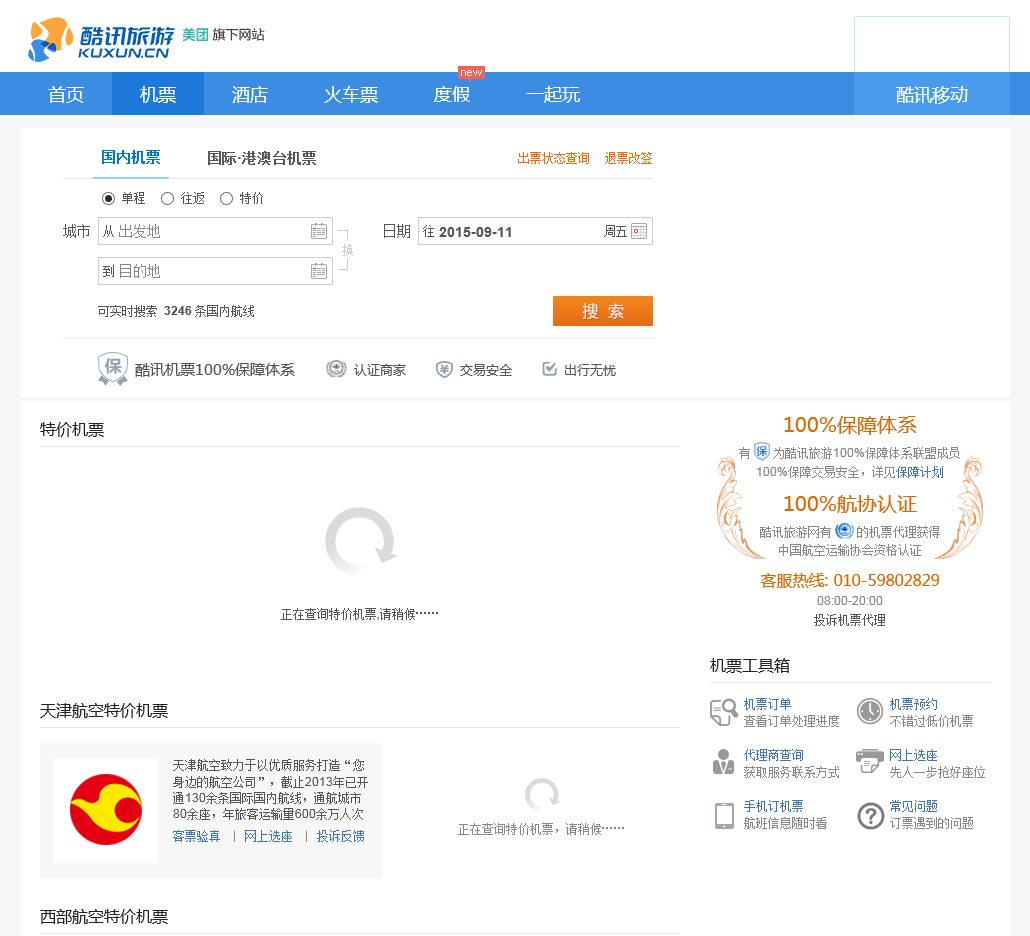The image size is (1030, 936).
Task: Select the 单程 one-way radio button
Action: 108,198
